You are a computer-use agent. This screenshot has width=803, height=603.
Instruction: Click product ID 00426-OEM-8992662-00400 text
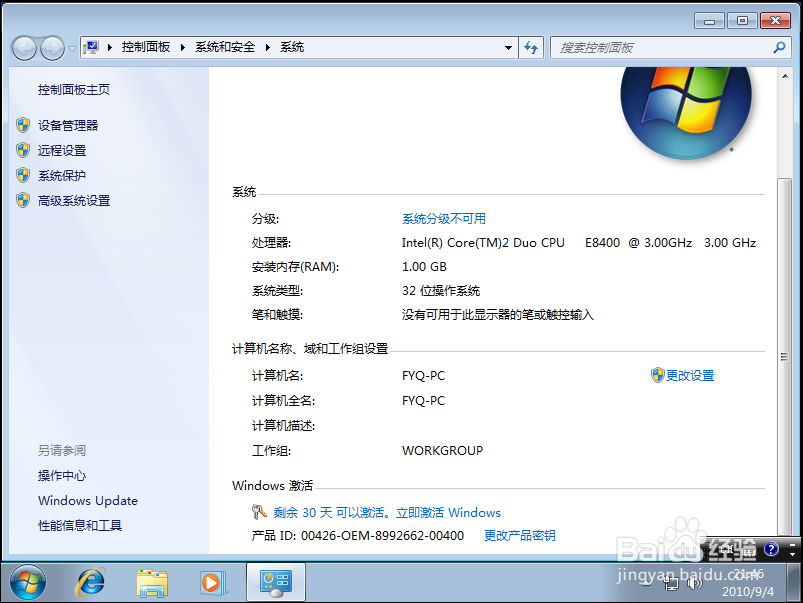[x=383, y=536]
